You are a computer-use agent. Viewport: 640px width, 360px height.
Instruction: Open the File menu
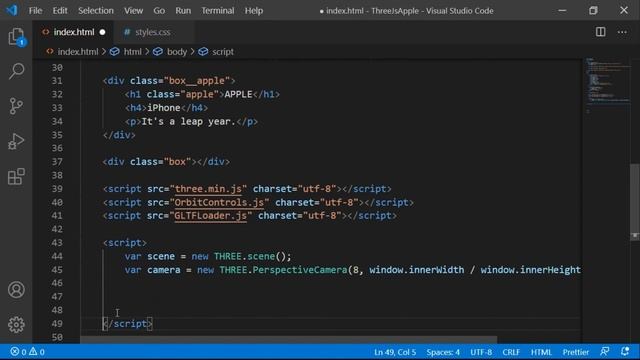point(36,11)
